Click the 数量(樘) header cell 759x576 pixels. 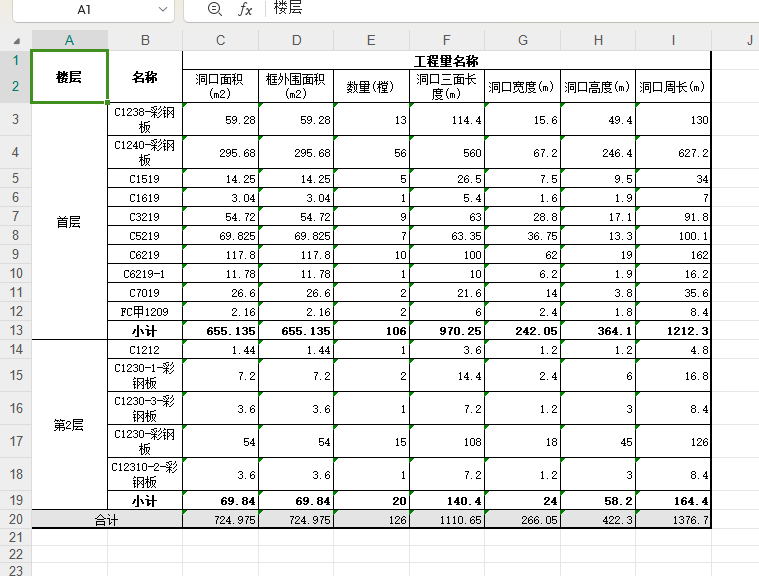(371, 86)
